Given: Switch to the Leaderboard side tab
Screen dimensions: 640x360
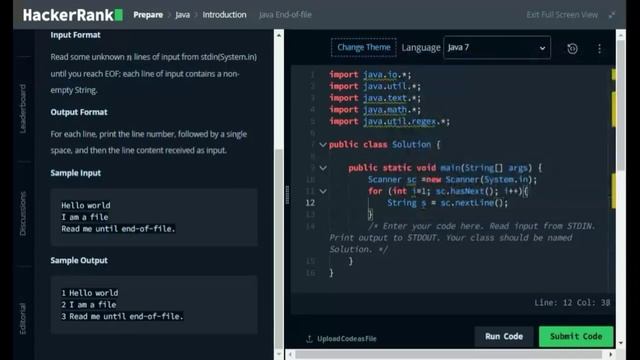Looking at the screenshot, I should 22,109.
